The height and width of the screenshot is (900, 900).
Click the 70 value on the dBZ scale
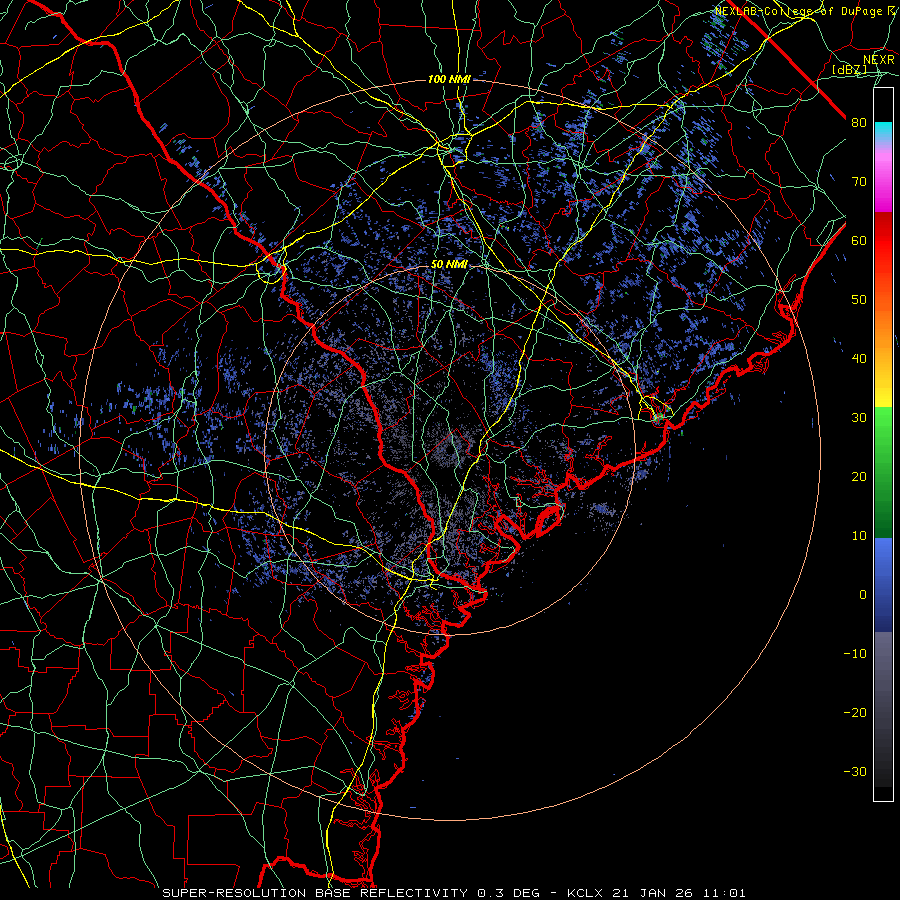click(x=859, y=181)
